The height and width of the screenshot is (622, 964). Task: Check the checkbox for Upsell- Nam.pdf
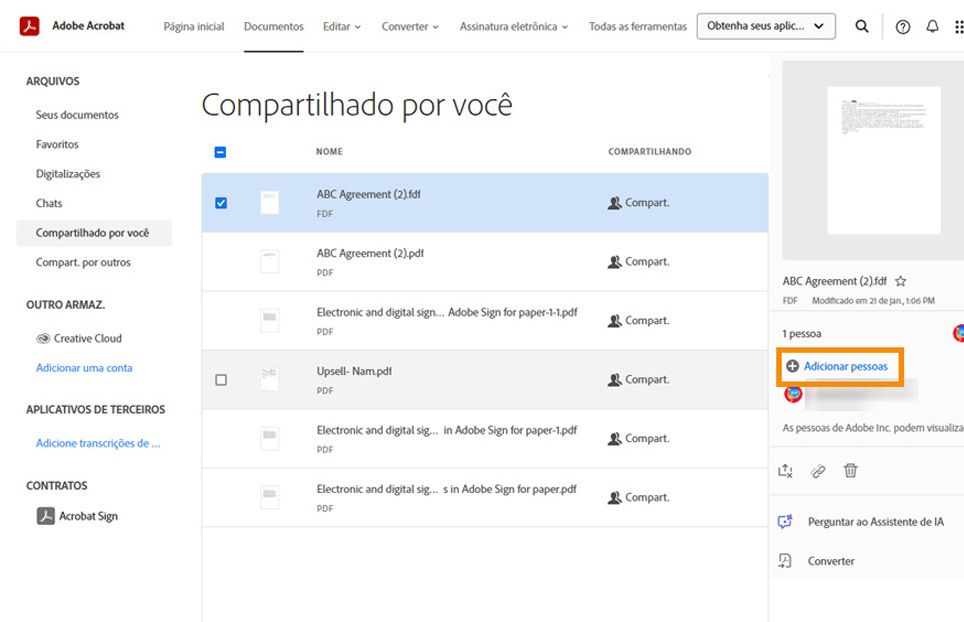(222, 380)
